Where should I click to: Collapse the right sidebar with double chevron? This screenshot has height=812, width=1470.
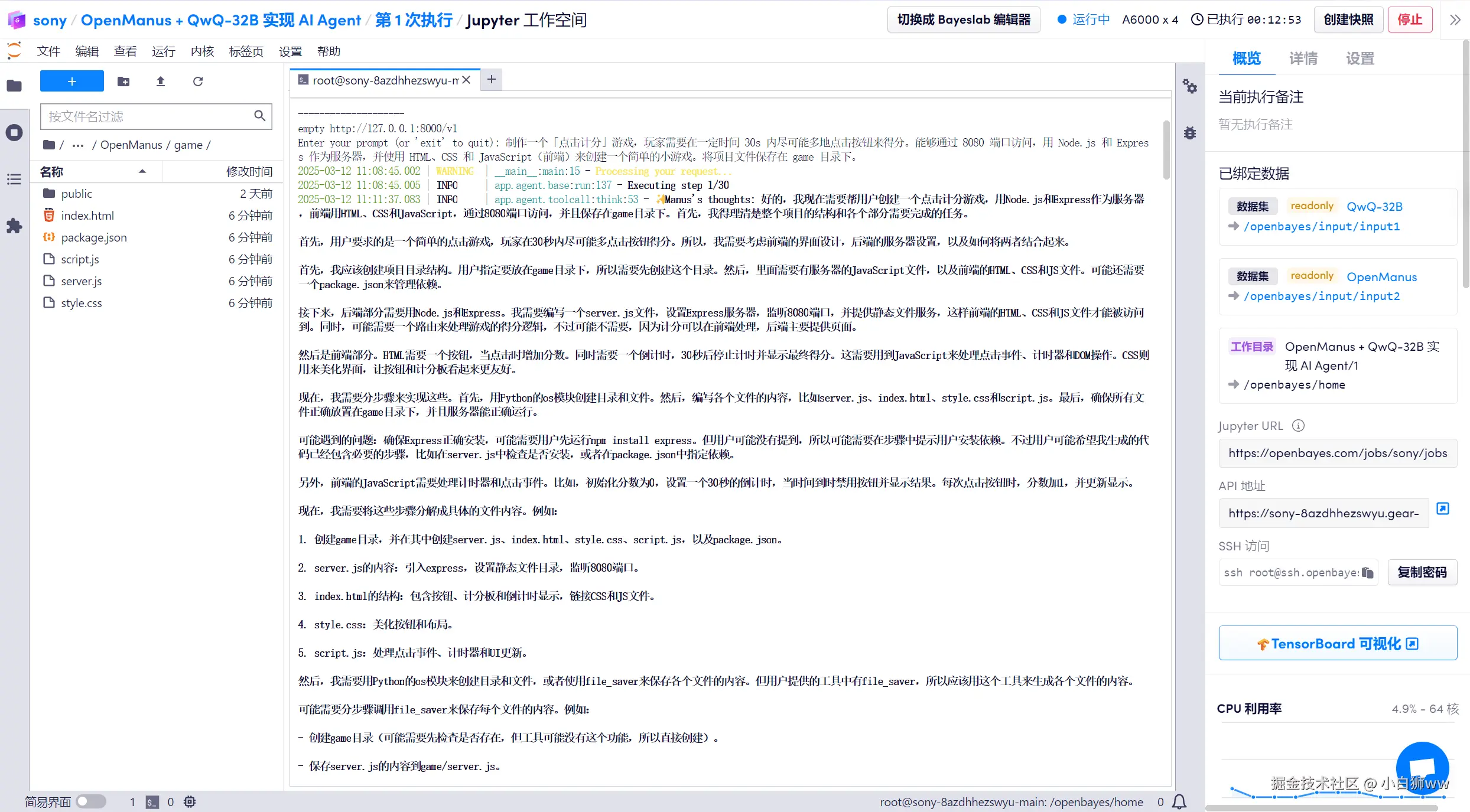1455,19
